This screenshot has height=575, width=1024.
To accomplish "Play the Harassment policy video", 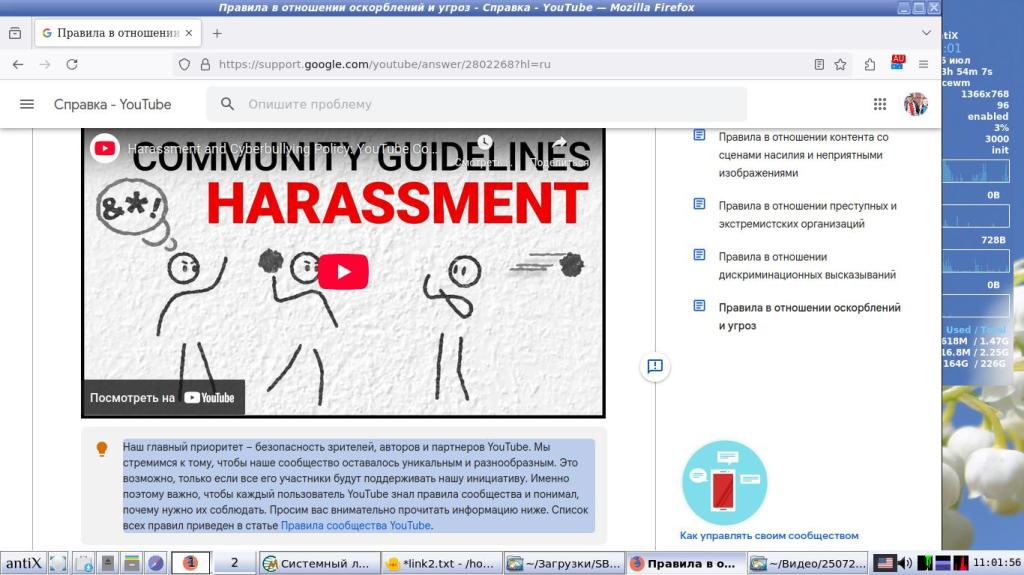I will tap(343, 272).
